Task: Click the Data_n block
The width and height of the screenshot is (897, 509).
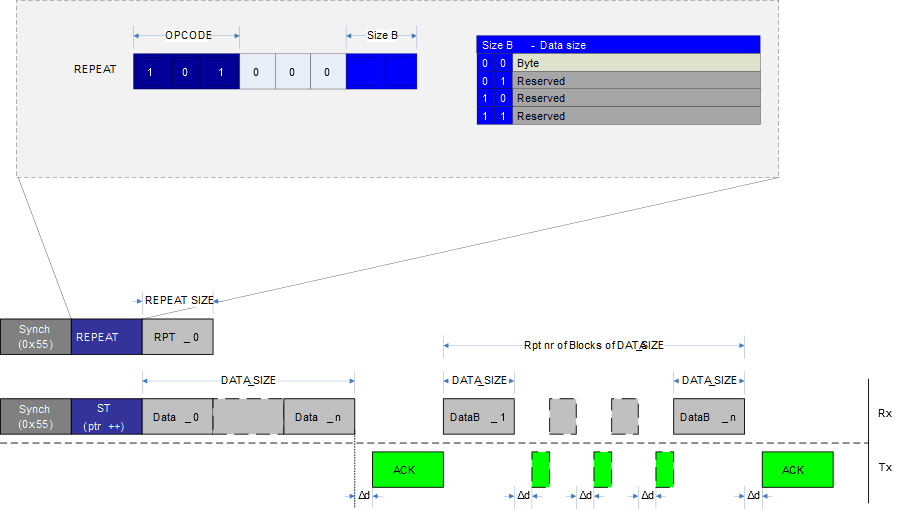Action: click(x=319, y=416)
